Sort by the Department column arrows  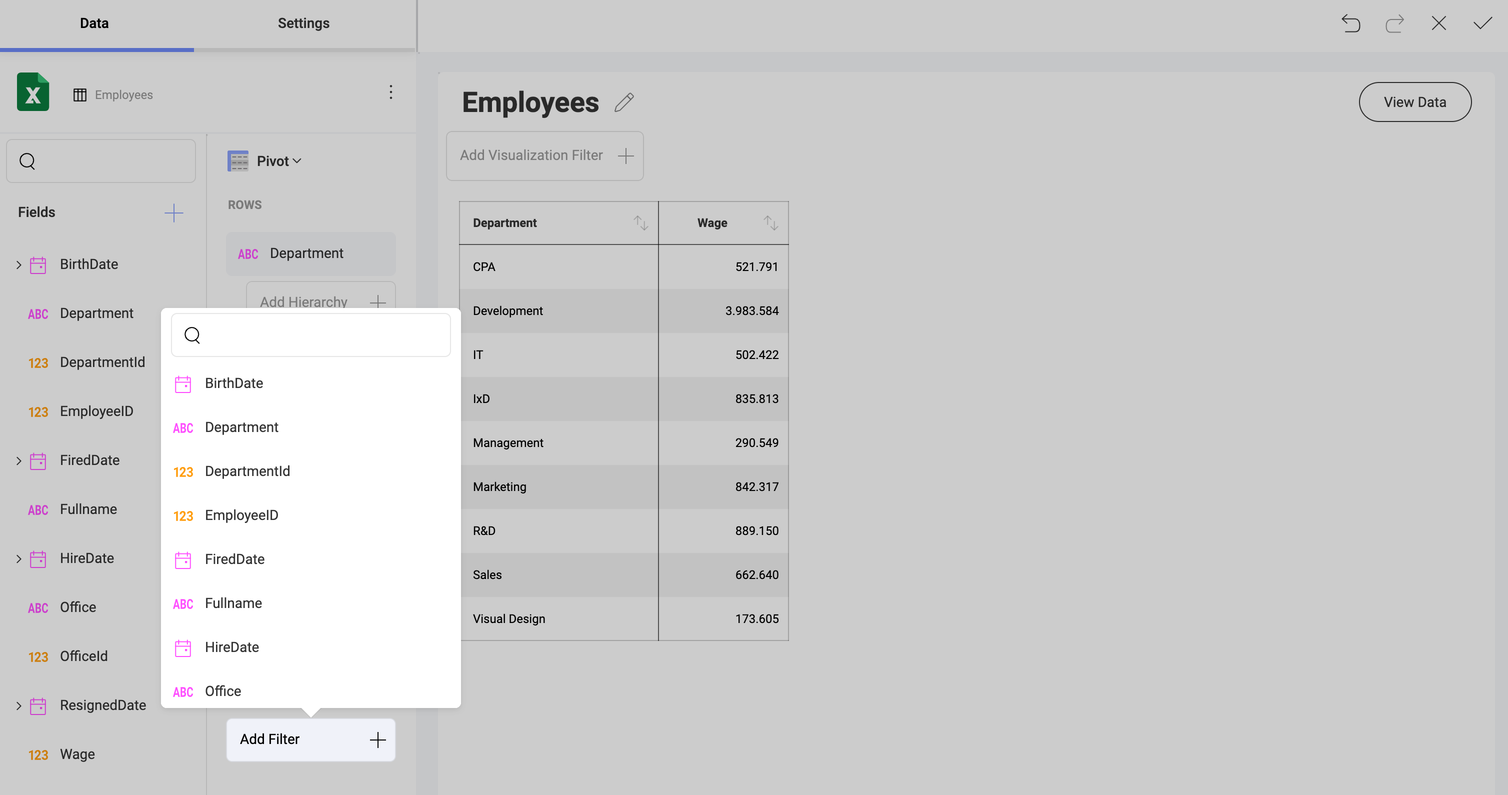point(641,223)
